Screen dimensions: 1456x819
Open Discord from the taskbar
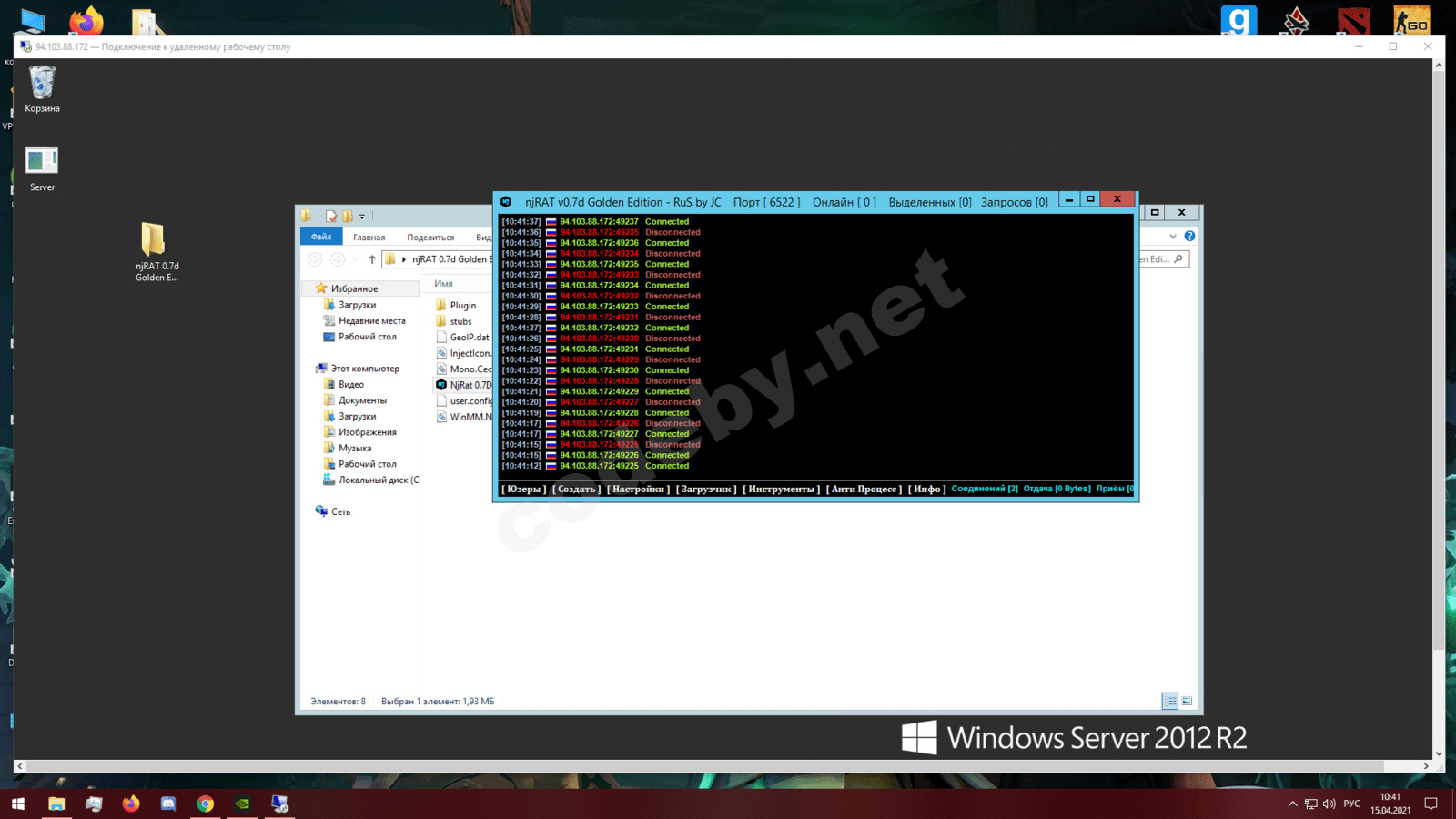click(x=168, y=804)
